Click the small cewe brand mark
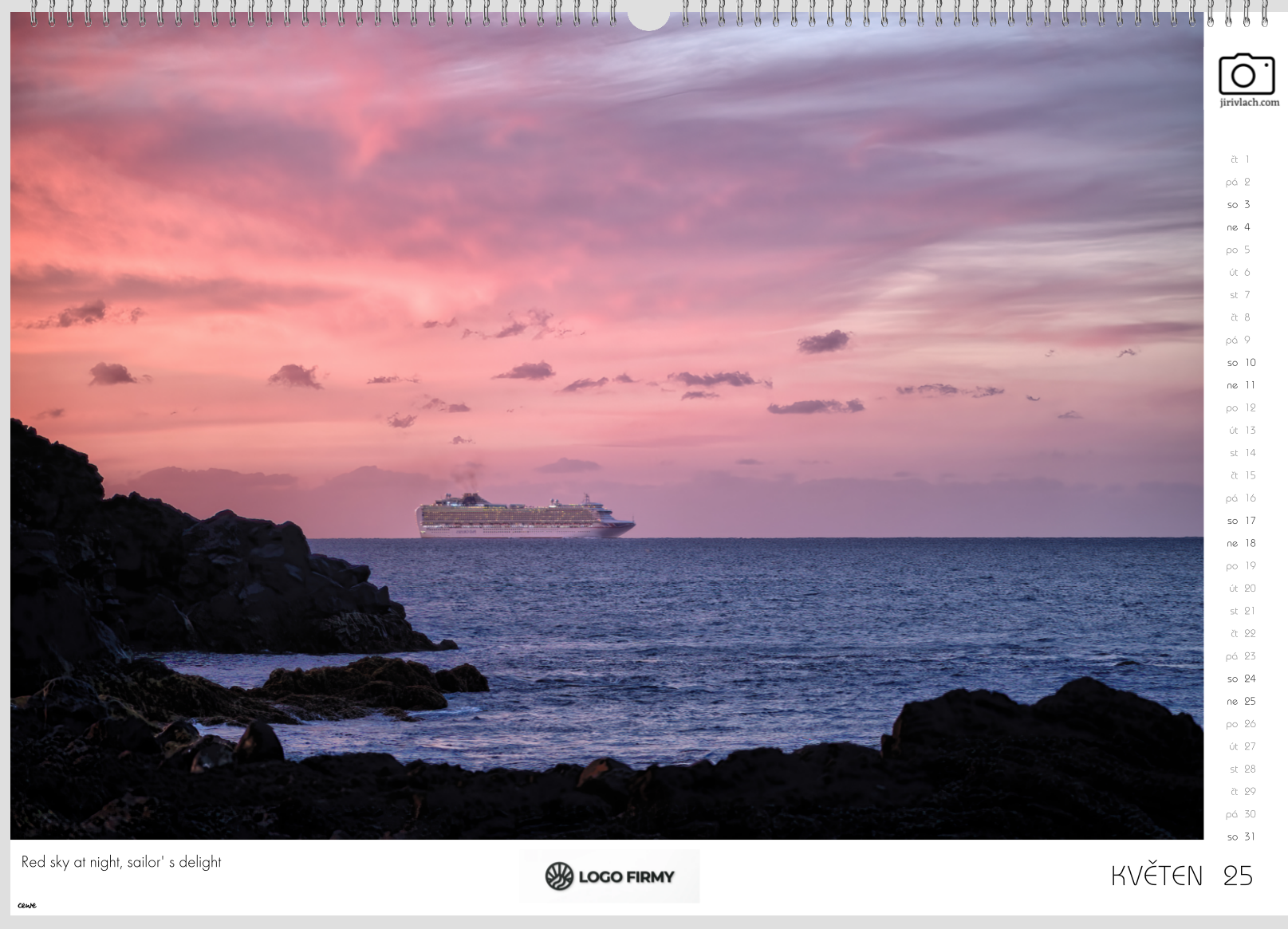This screenshot has height=929, width=1288. 27,905
